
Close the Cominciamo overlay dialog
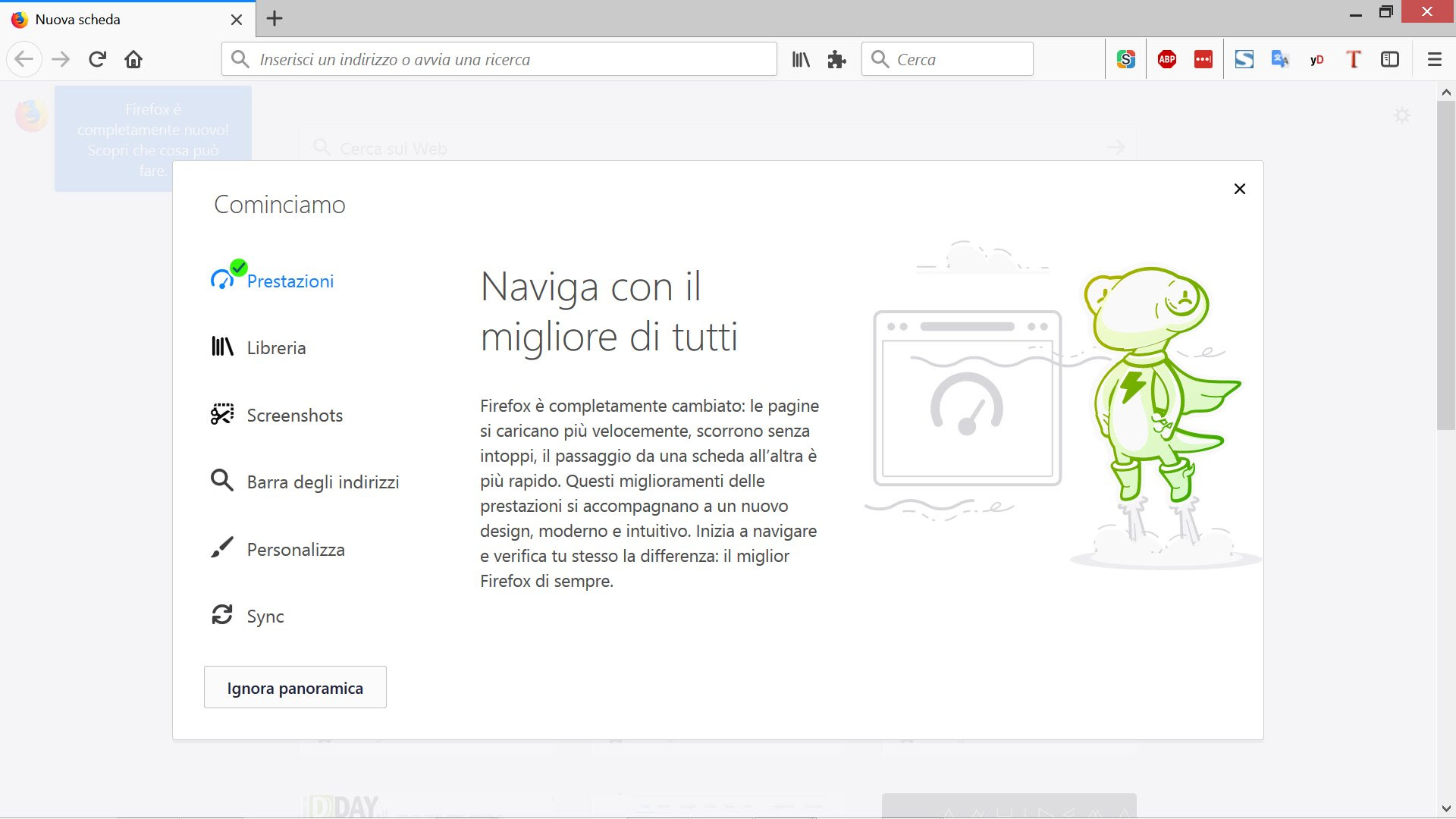point(1239,189)
